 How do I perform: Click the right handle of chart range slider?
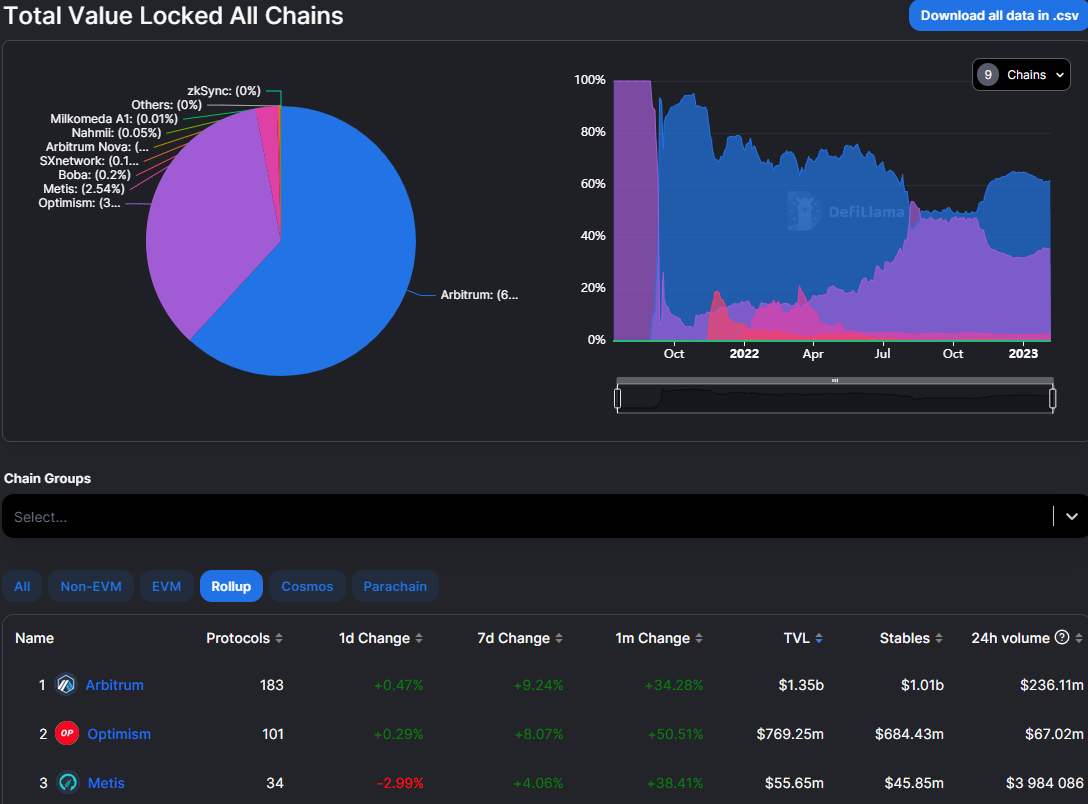1053,398
